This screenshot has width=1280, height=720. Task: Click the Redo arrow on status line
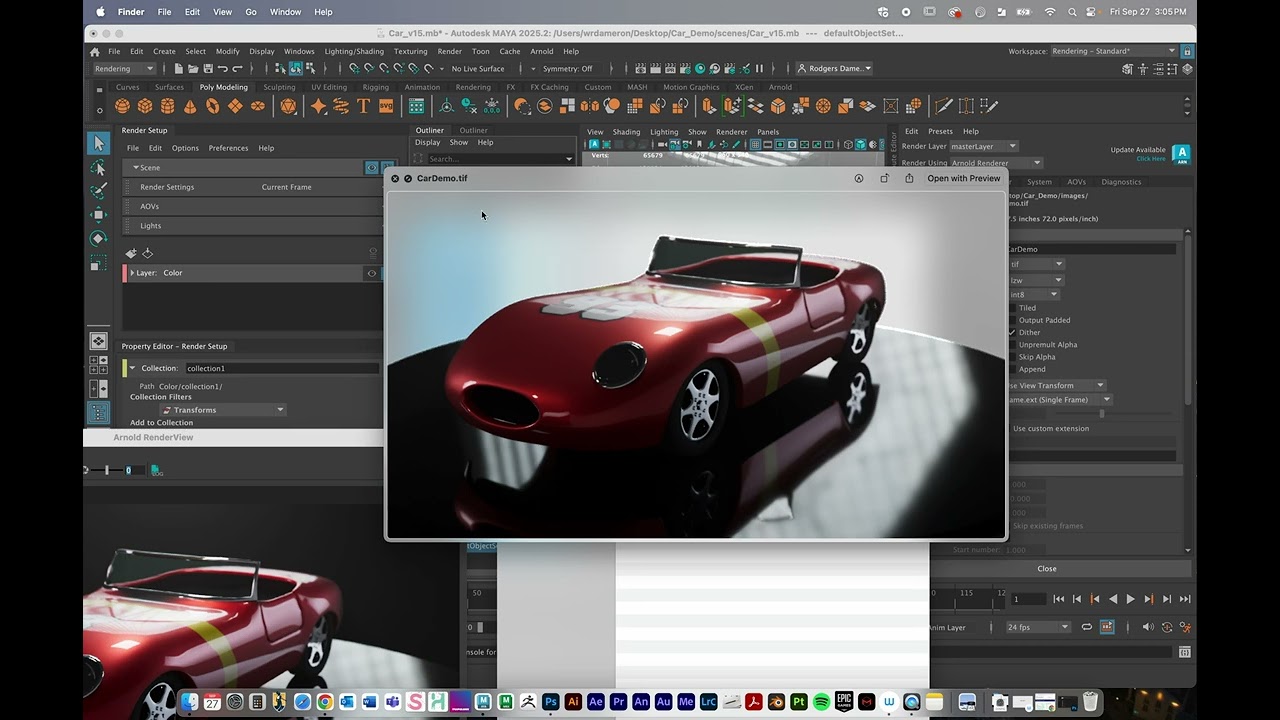[x=238, y=69]
